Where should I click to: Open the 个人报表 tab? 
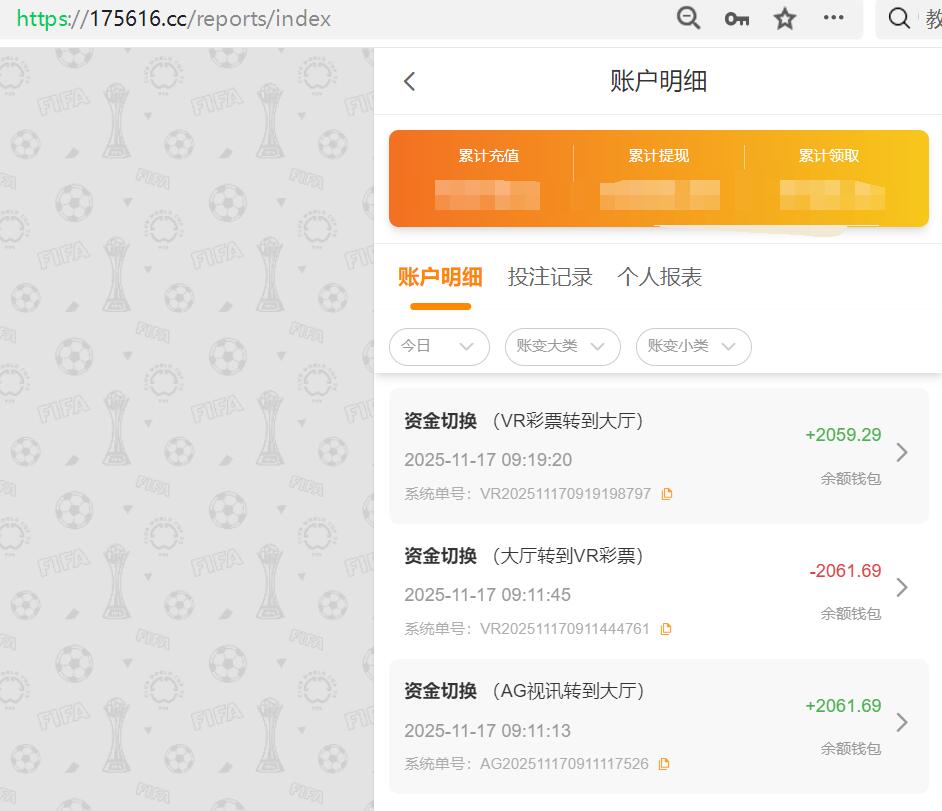tap(659, 277)
